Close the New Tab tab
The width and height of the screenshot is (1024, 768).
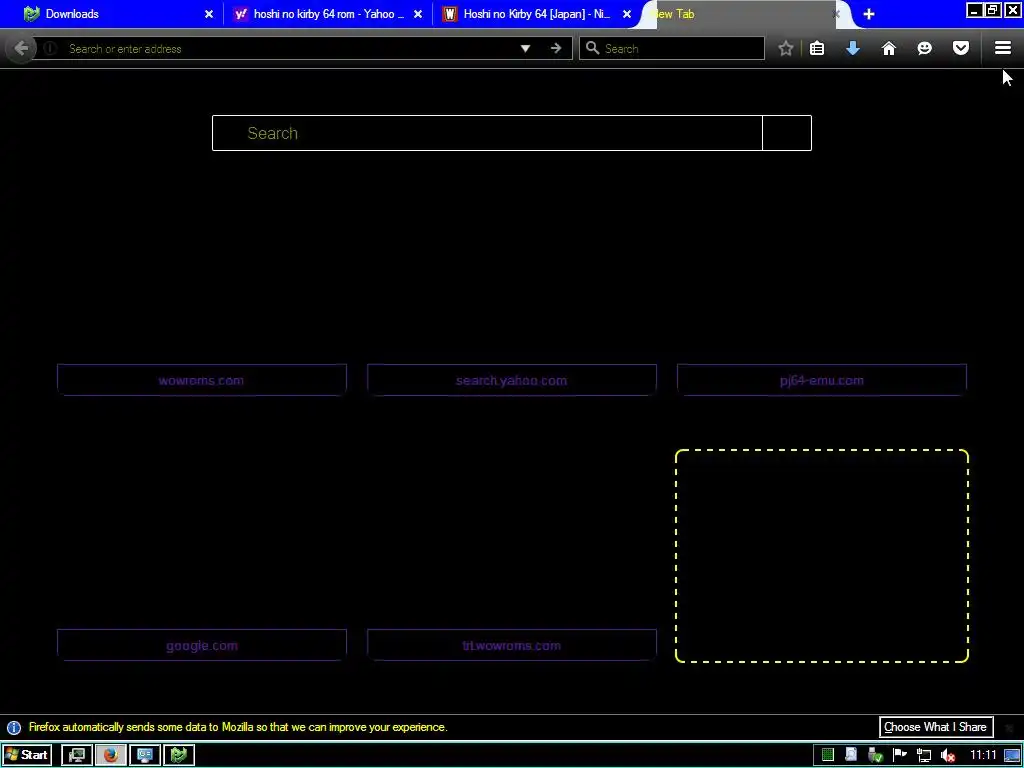[836, 14]
